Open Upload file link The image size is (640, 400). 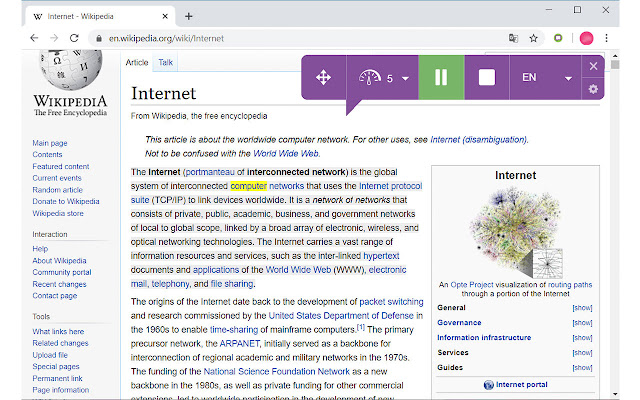pos(50,355)
